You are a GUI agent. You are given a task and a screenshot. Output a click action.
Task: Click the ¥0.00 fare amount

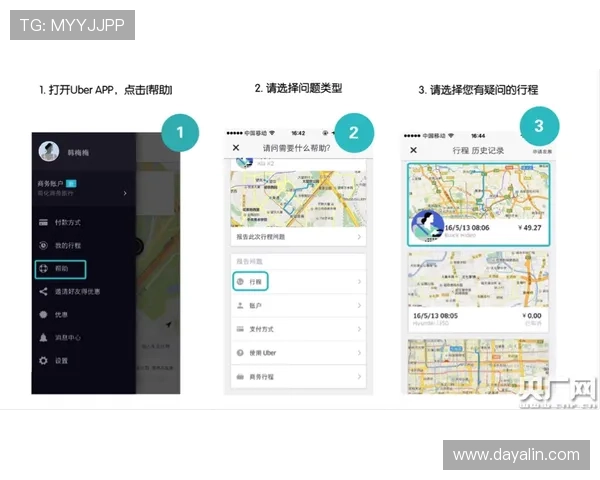pyautogui.click(x=532, y=316)
